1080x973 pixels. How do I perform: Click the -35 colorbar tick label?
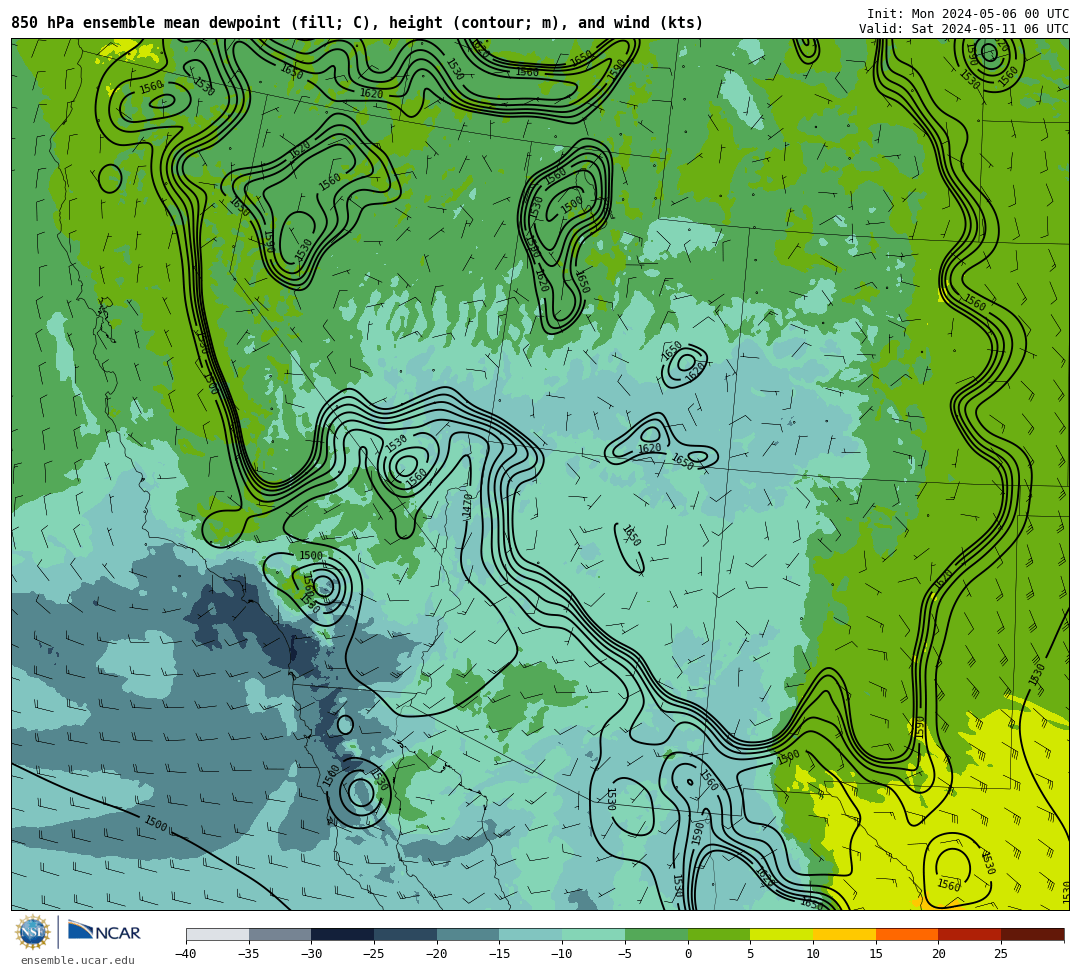[x=248, y=954]
